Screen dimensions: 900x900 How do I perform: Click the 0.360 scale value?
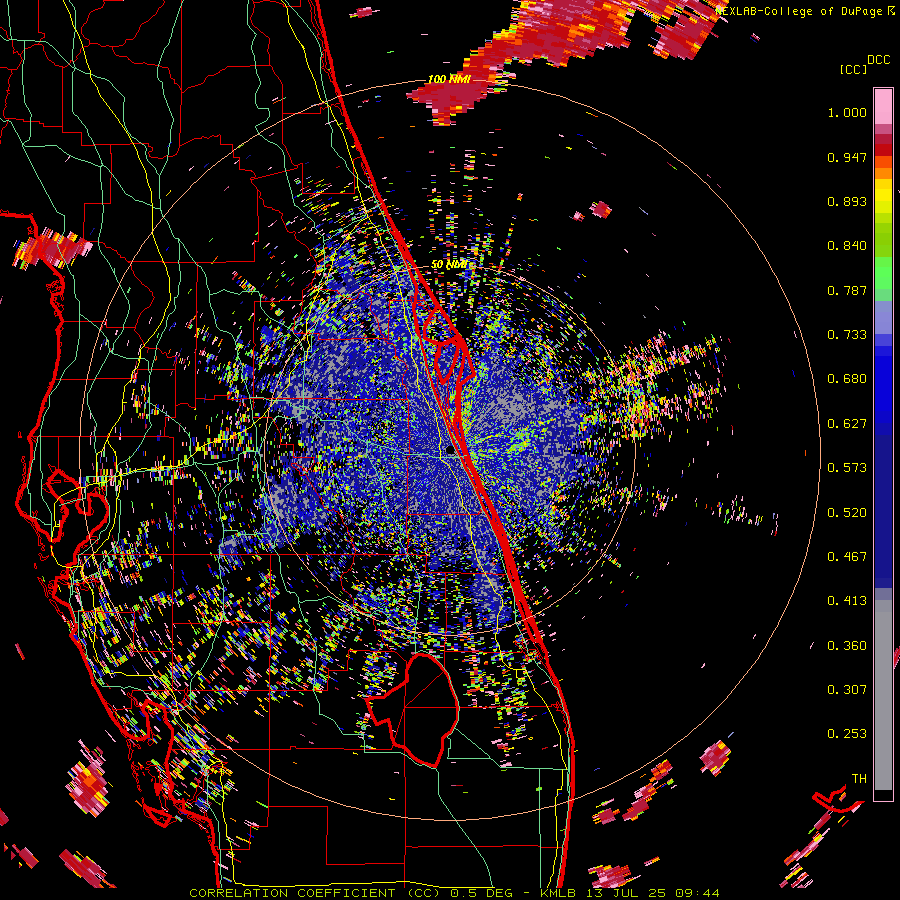[x=847, y=646]
